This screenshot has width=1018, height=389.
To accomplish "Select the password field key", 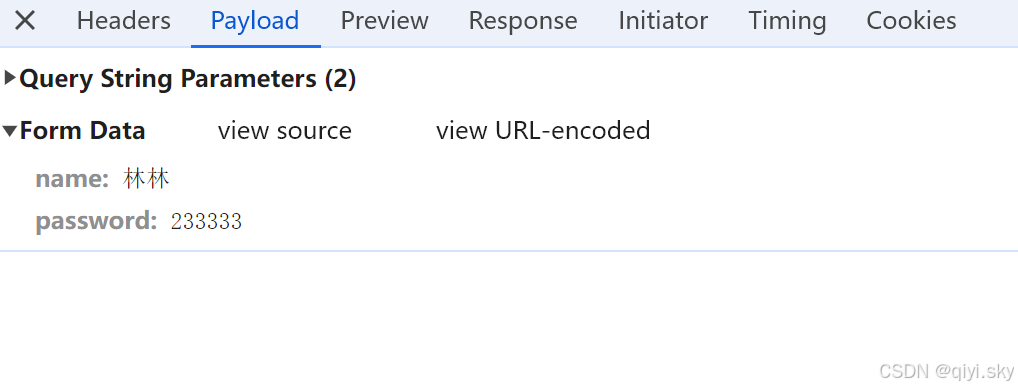I will pos(96,221).
